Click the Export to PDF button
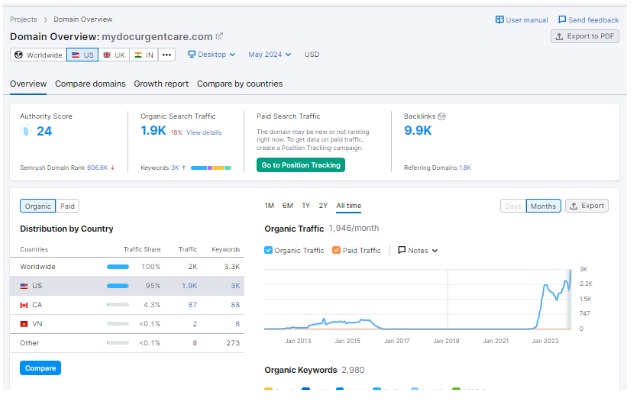This screenshot has width=632, height=400. pos(585,36)
